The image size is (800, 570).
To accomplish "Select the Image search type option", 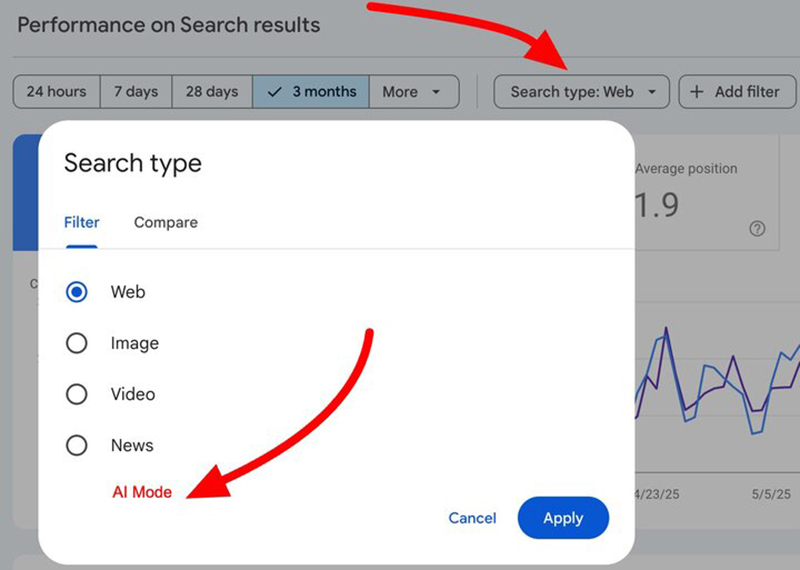I will 77,343.
